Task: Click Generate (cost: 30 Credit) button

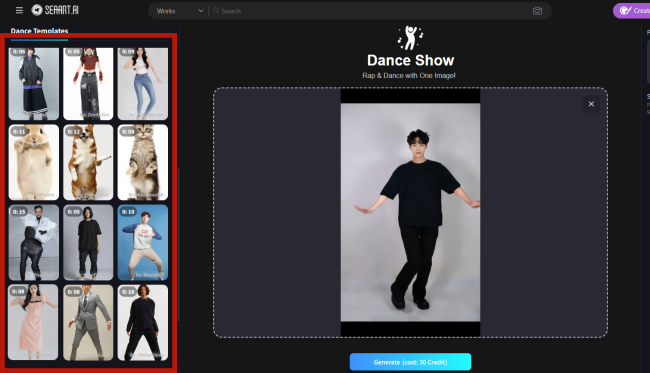Action: click(410, 362)
